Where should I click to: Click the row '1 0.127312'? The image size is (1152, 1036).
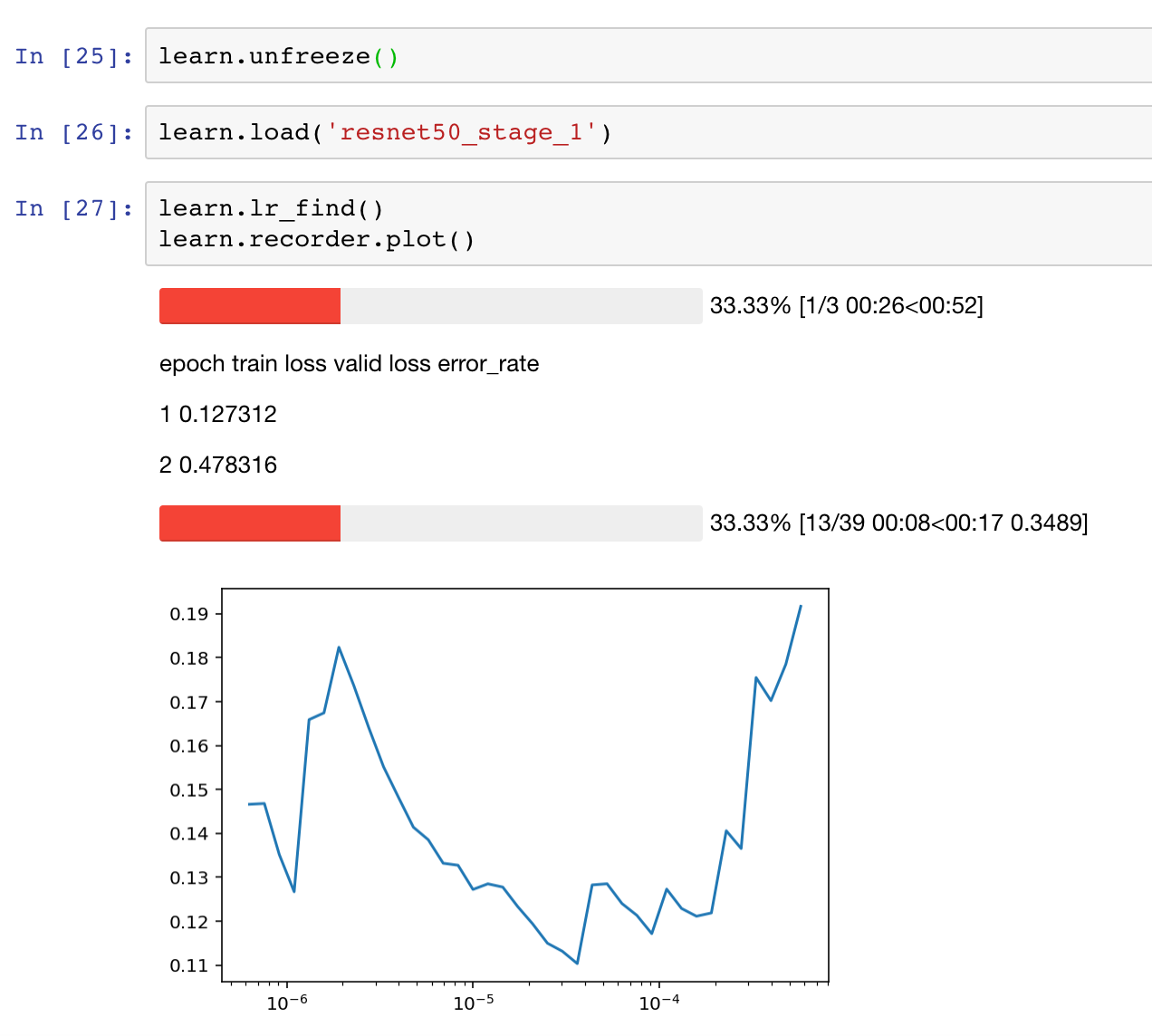[x=218, y=415]
